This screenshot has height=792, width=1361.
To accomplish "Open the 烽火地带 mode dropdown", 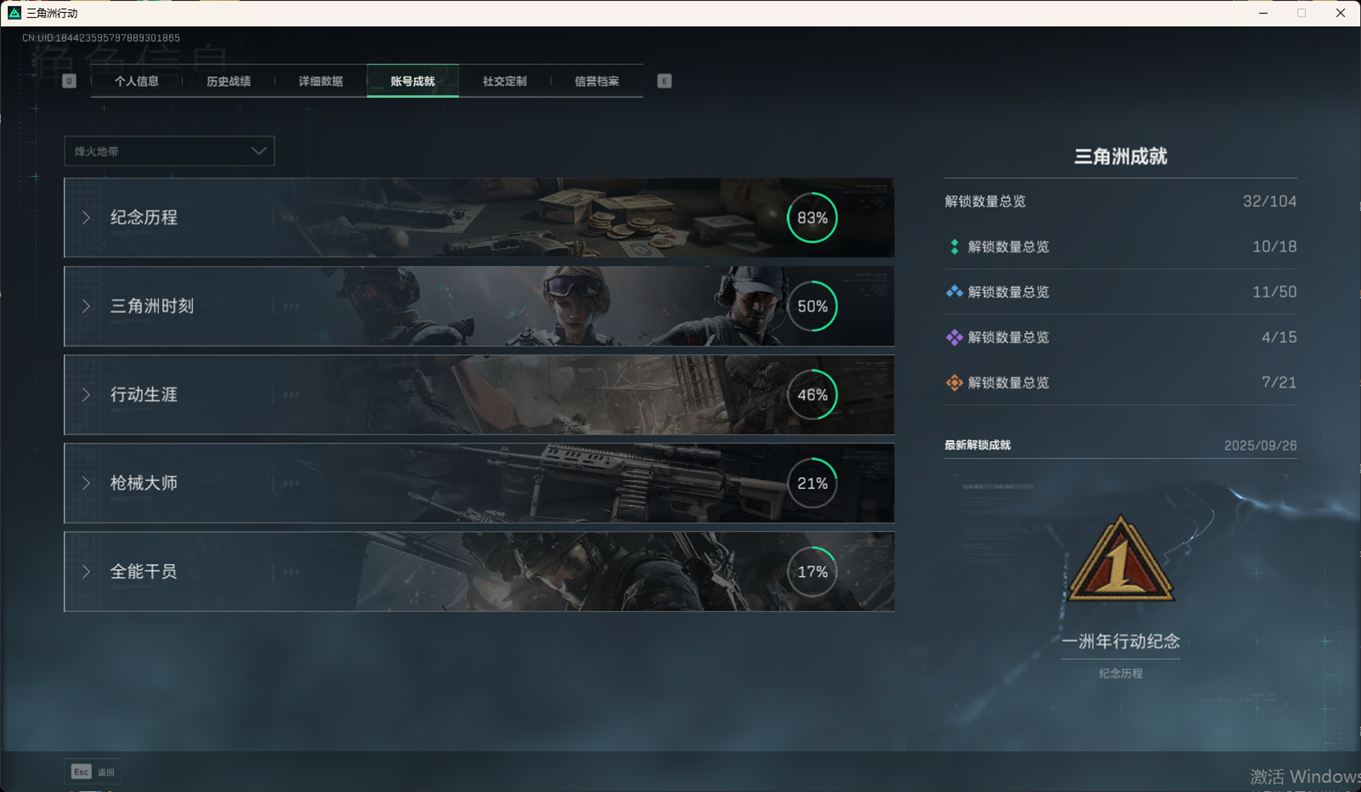I will click(169, 151).
